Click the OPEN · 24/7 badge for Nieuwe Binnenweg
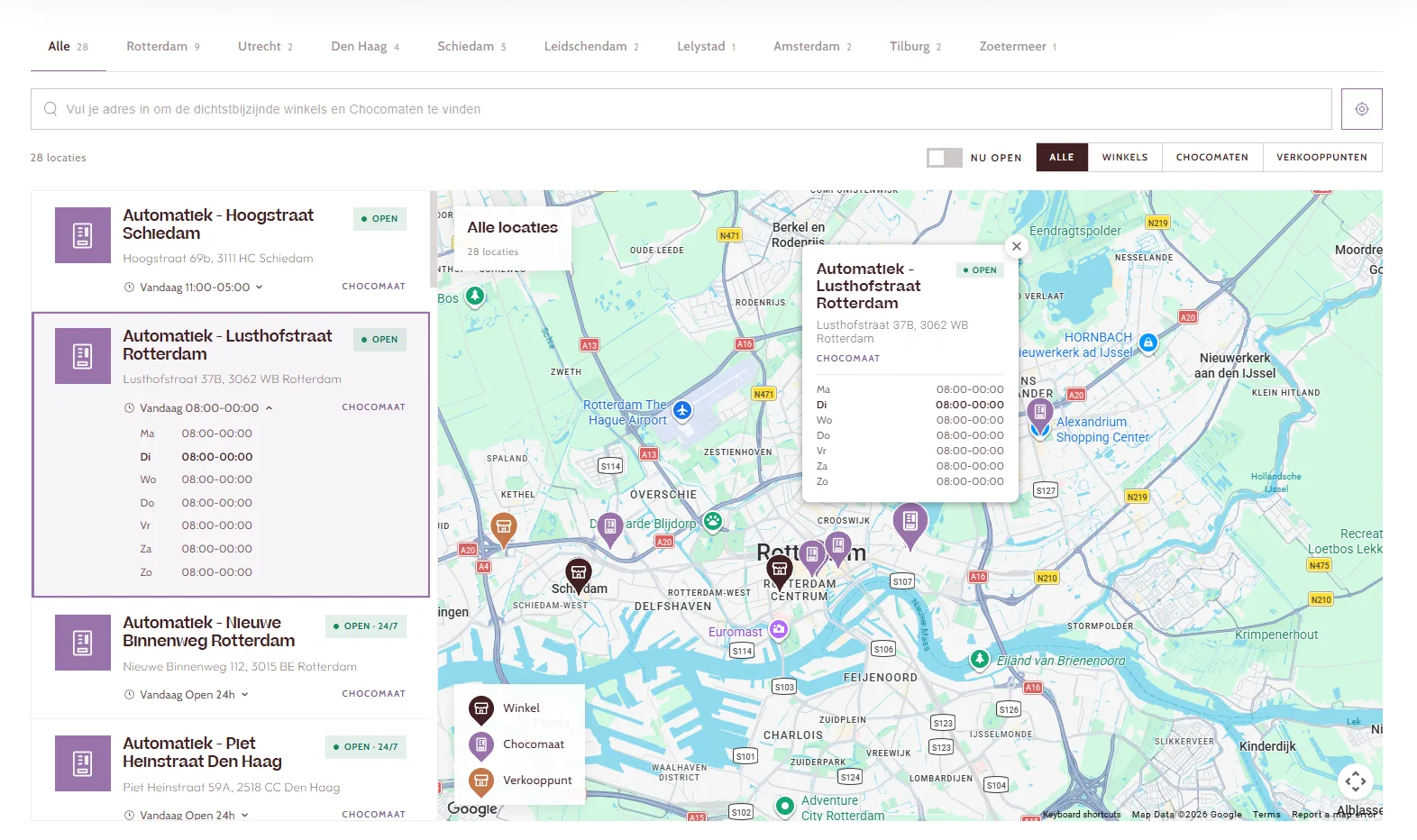1417x840 pixels. coord(366,626)
